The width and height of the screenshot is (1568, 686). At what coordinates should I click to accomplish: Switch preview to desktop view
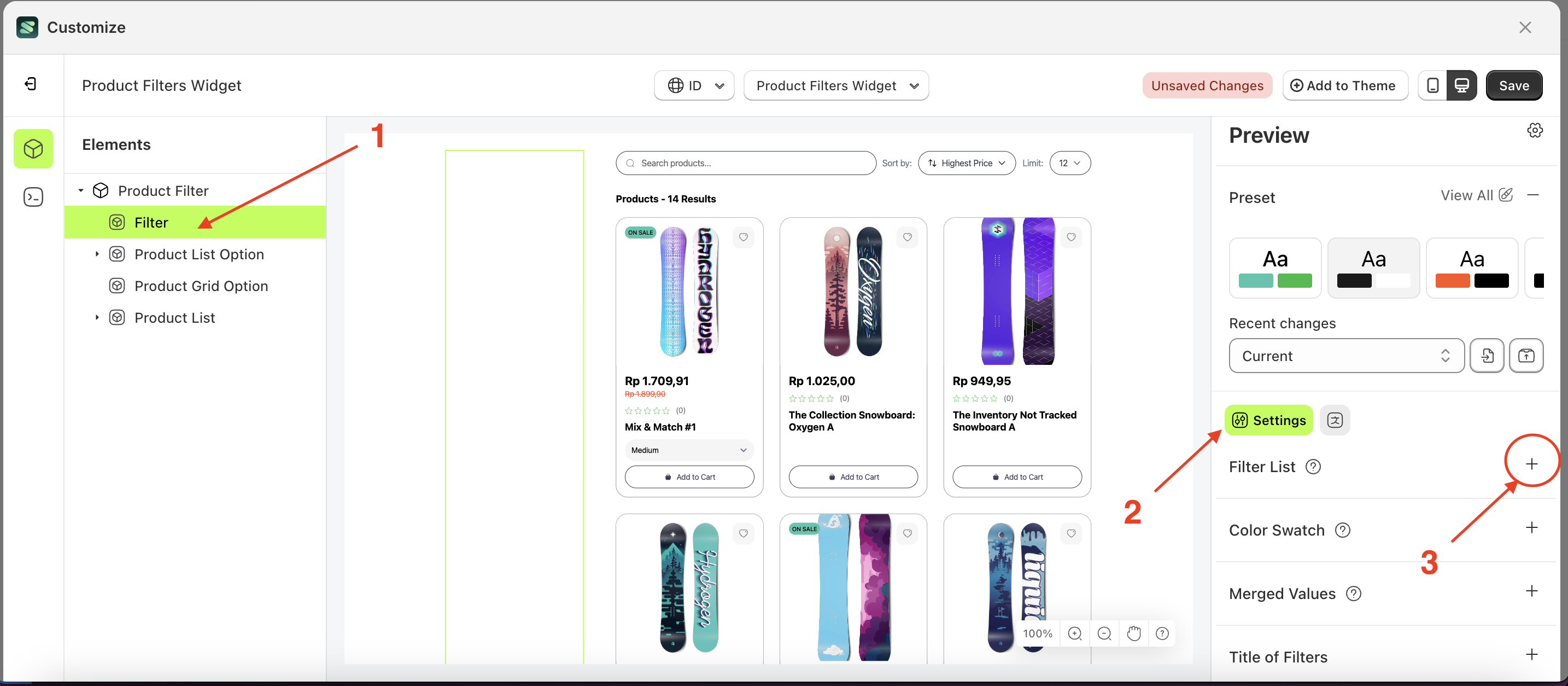1461,85
